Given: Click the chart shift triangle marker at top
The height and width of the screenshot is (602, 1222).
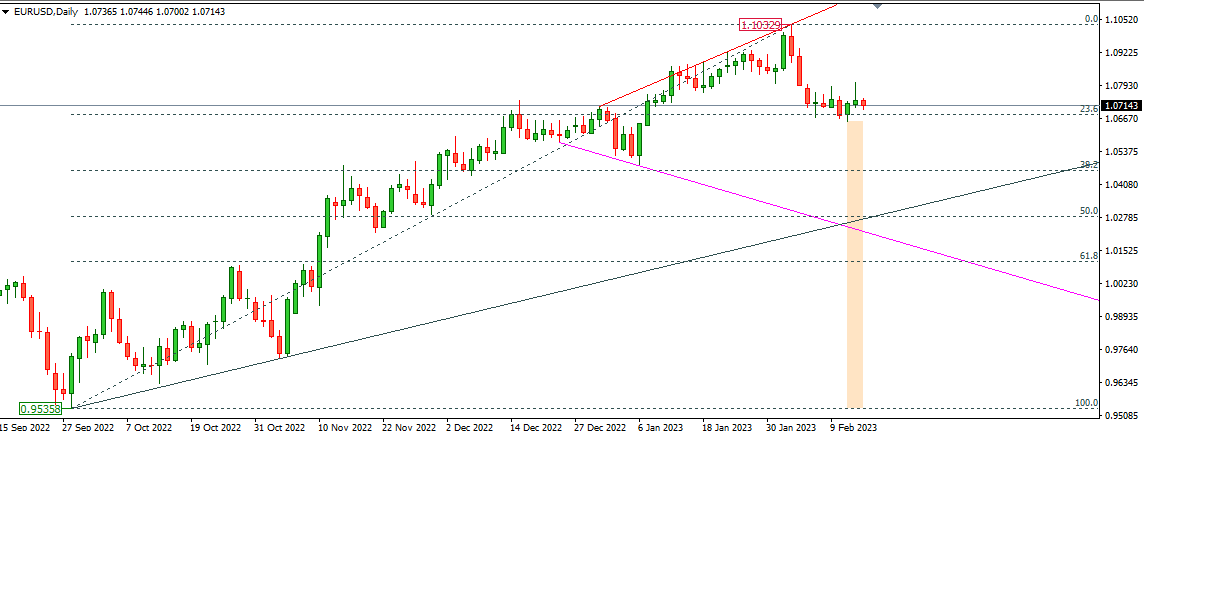Looking at the screenshot, I should (877, 6).
